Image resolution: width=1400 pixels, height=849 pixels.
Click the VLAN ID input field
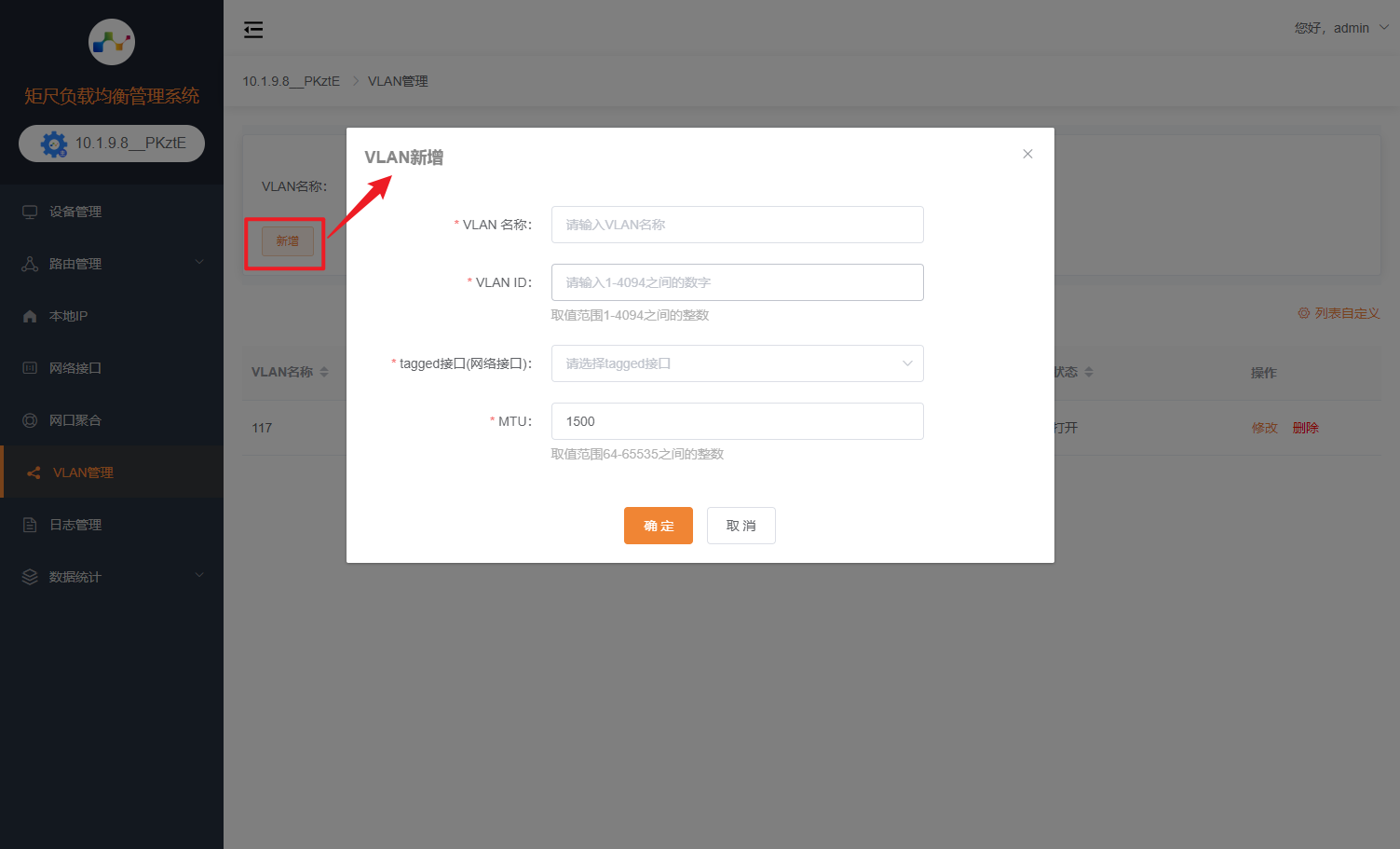(x=737, y=282)
